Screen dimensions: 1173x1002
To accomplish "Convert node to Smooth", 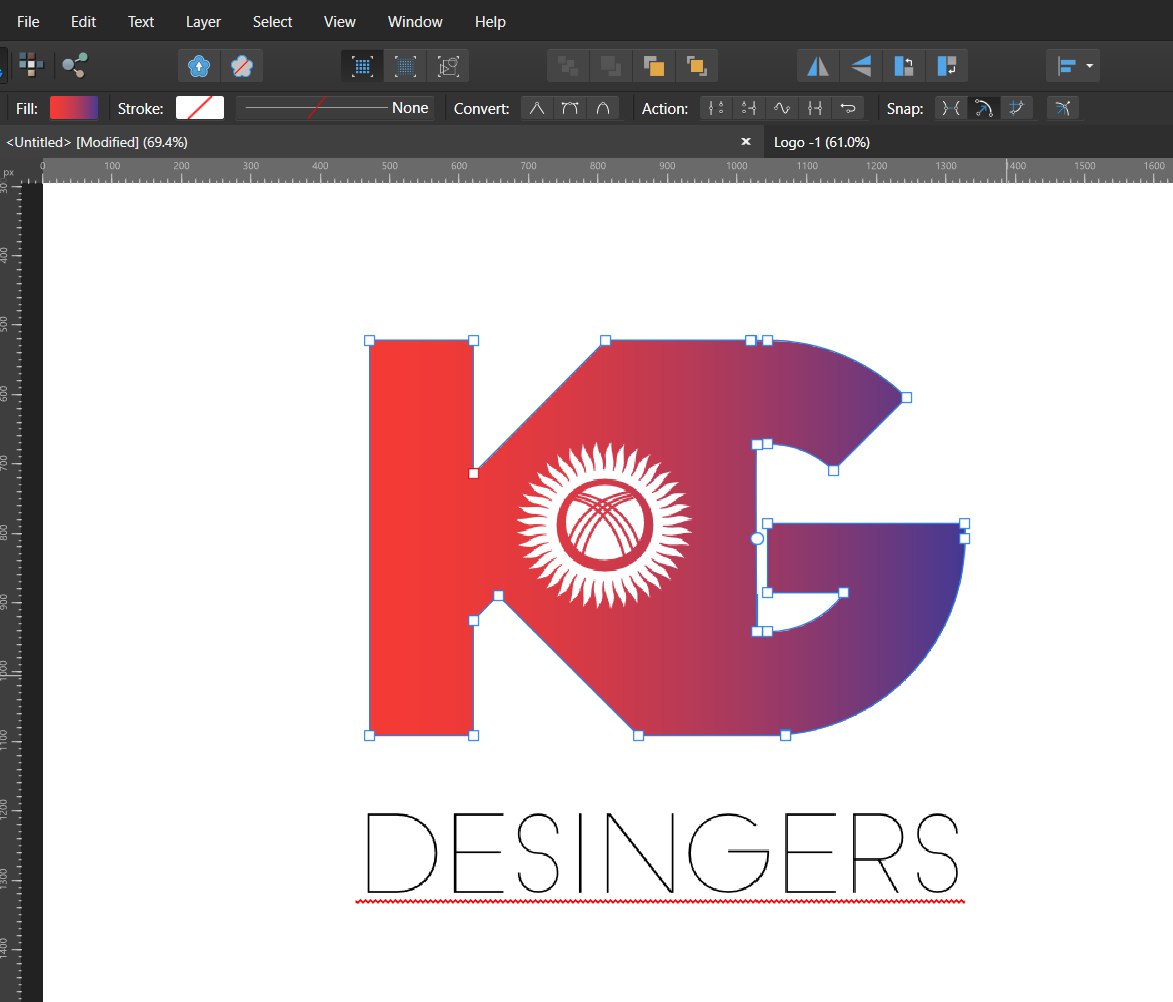I will pos(570,108).
